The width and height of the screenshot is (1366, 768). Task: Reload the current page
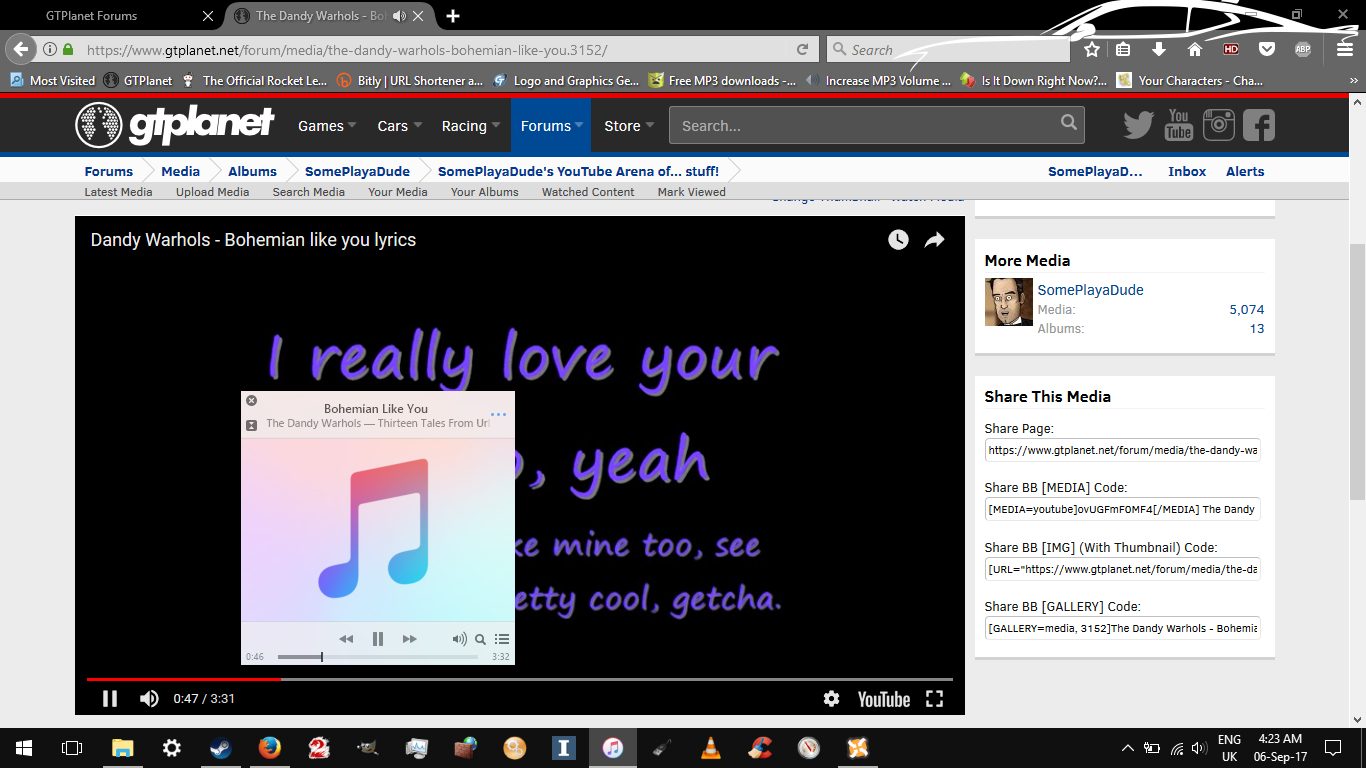coord(802,49)
